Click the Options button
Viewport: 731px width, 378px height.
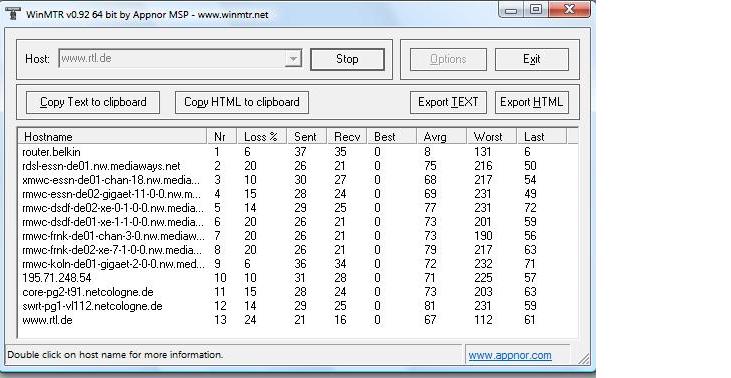click(448, 59)
